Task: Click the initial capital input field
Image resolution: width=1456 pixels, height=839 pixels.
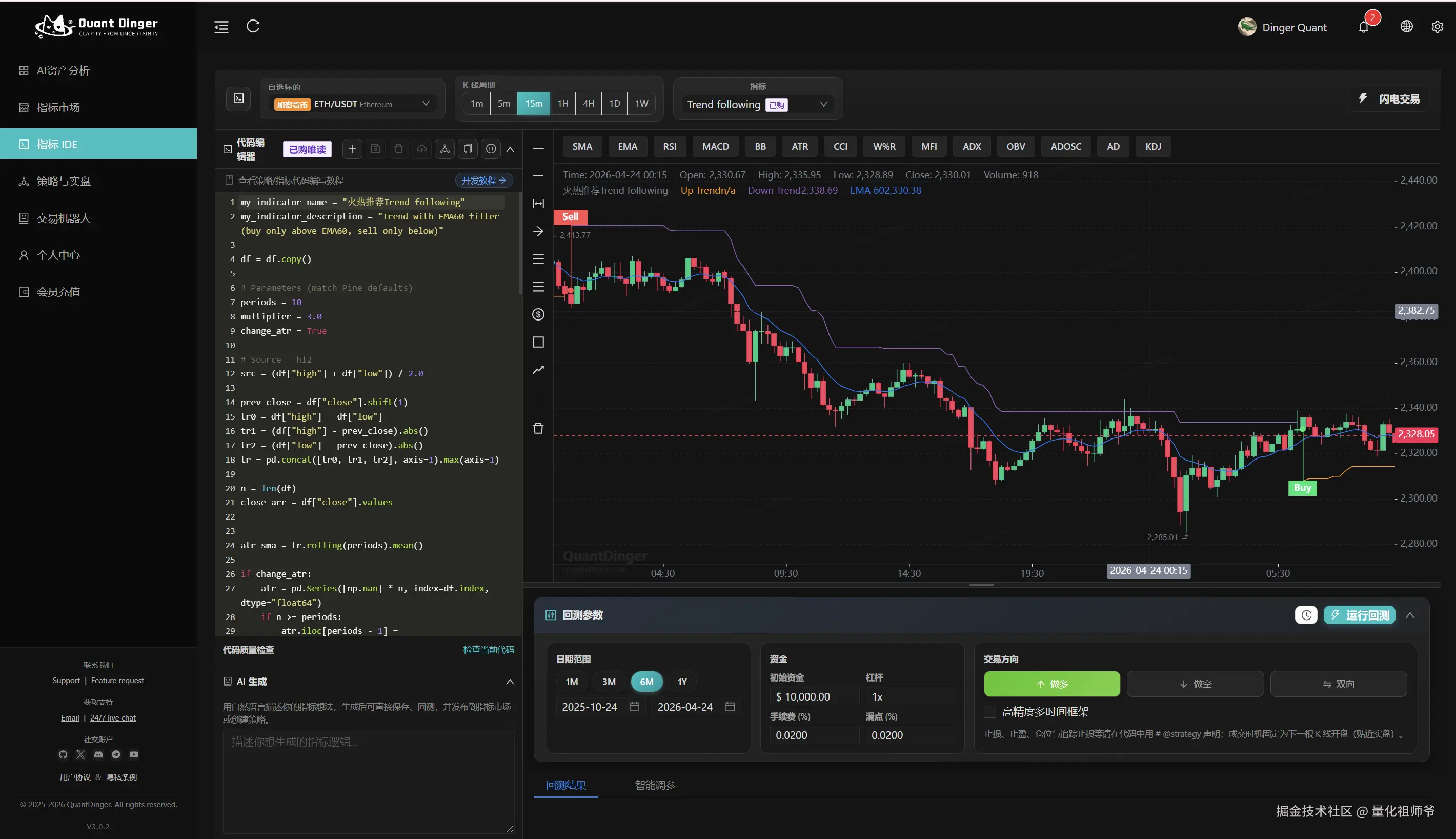Action: click(815, 696)
